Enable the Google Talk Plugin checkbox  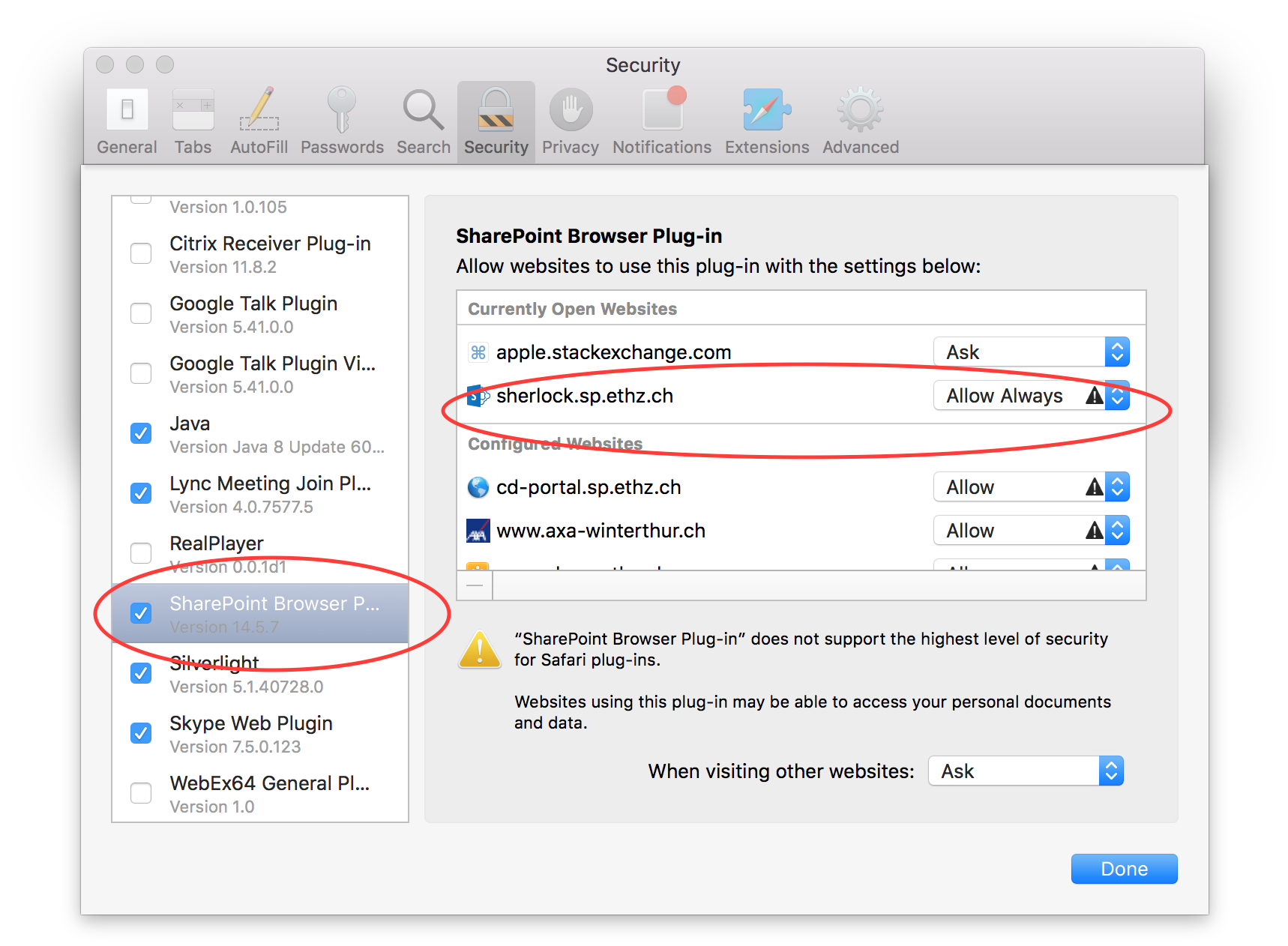click(x=141, y=313)
